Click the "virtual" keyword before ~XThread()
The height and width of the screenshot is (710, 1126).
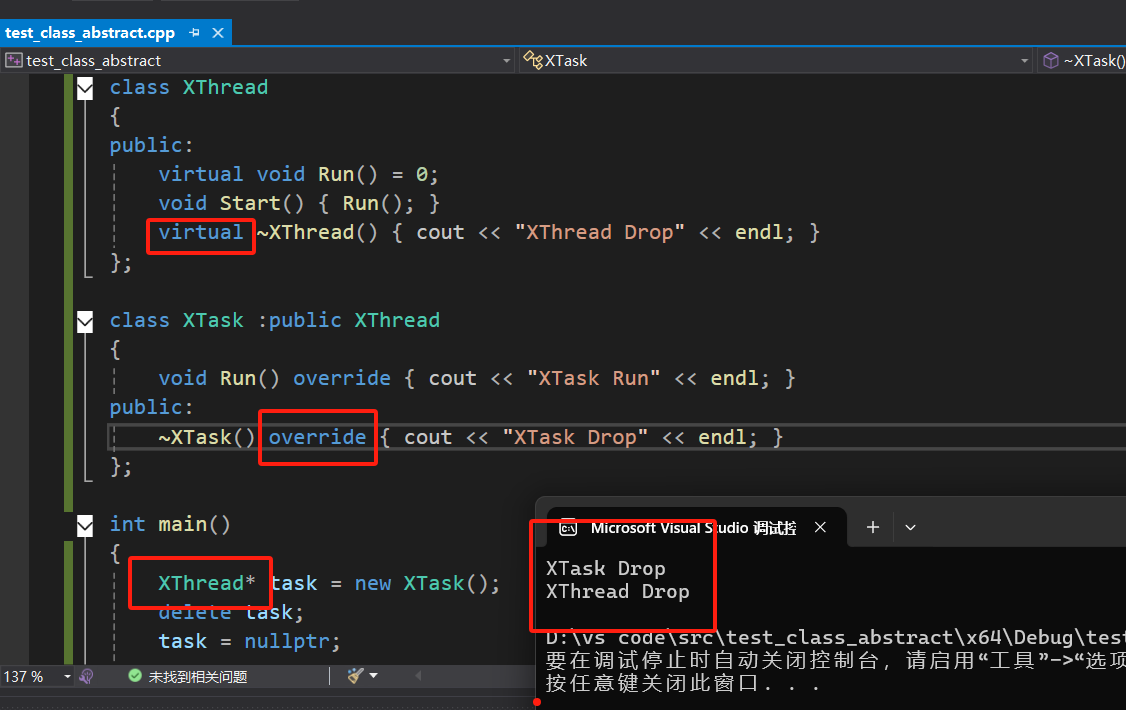tap(200, 233)
